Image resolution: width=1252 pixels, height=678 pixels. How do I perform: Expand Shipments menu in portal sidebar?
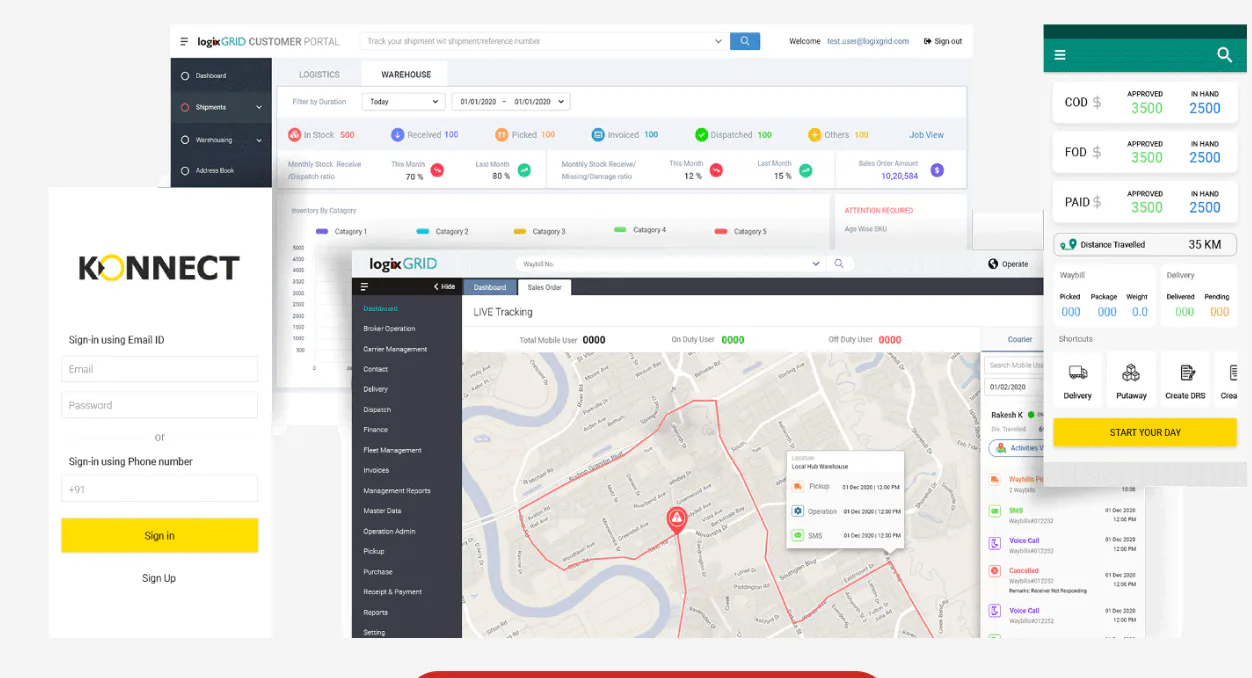click(259, 107)
